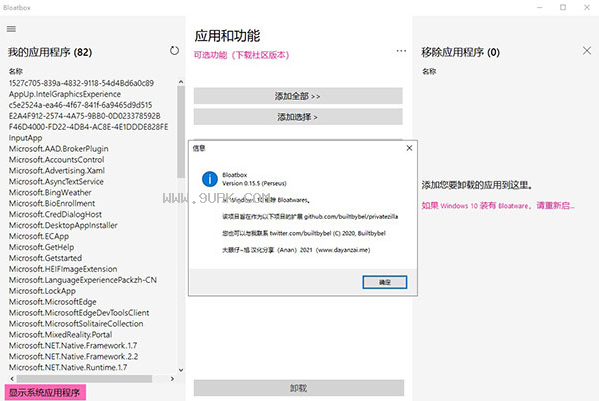Select Microsoft.BingWeather
599x401 pixels.
click(x=50, y=192)
